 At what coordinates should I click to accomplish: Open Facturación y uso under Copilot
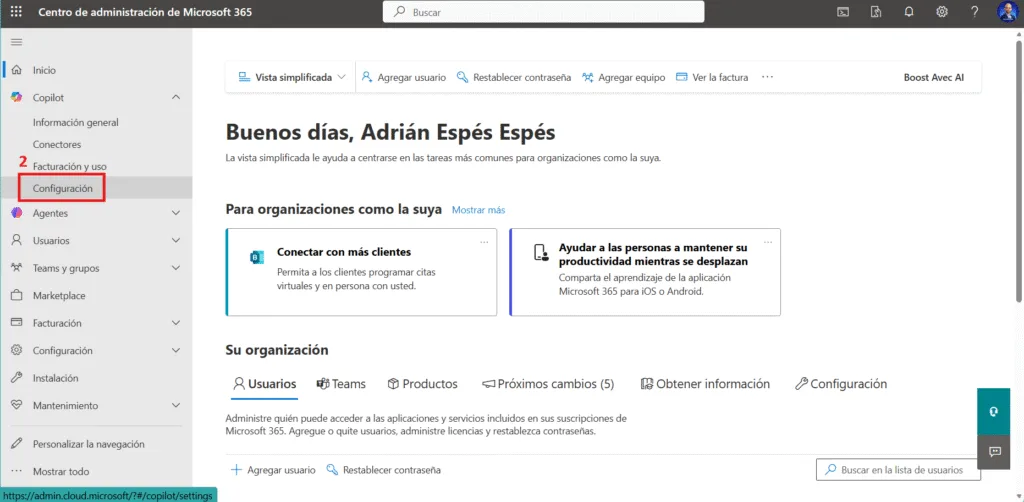coord(69,166)
